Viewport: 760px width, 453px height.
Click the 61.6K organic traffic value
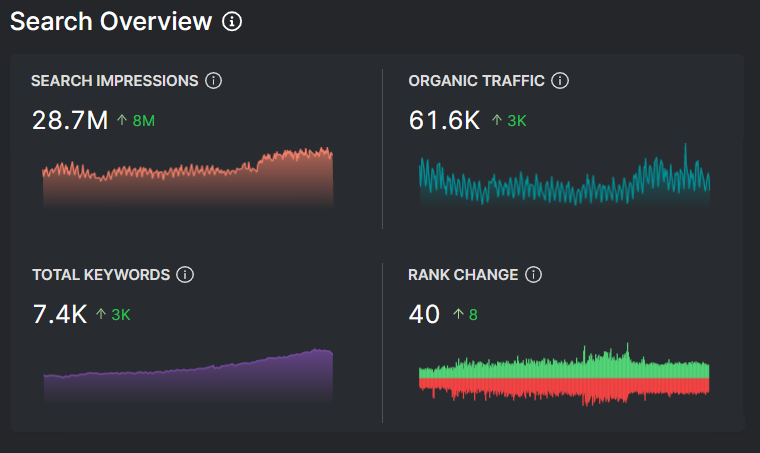445,121
